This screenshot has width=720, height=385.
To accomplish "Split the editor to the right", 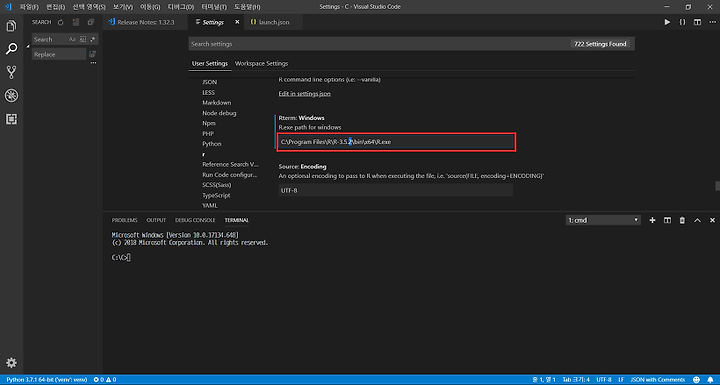I will 698,22.
